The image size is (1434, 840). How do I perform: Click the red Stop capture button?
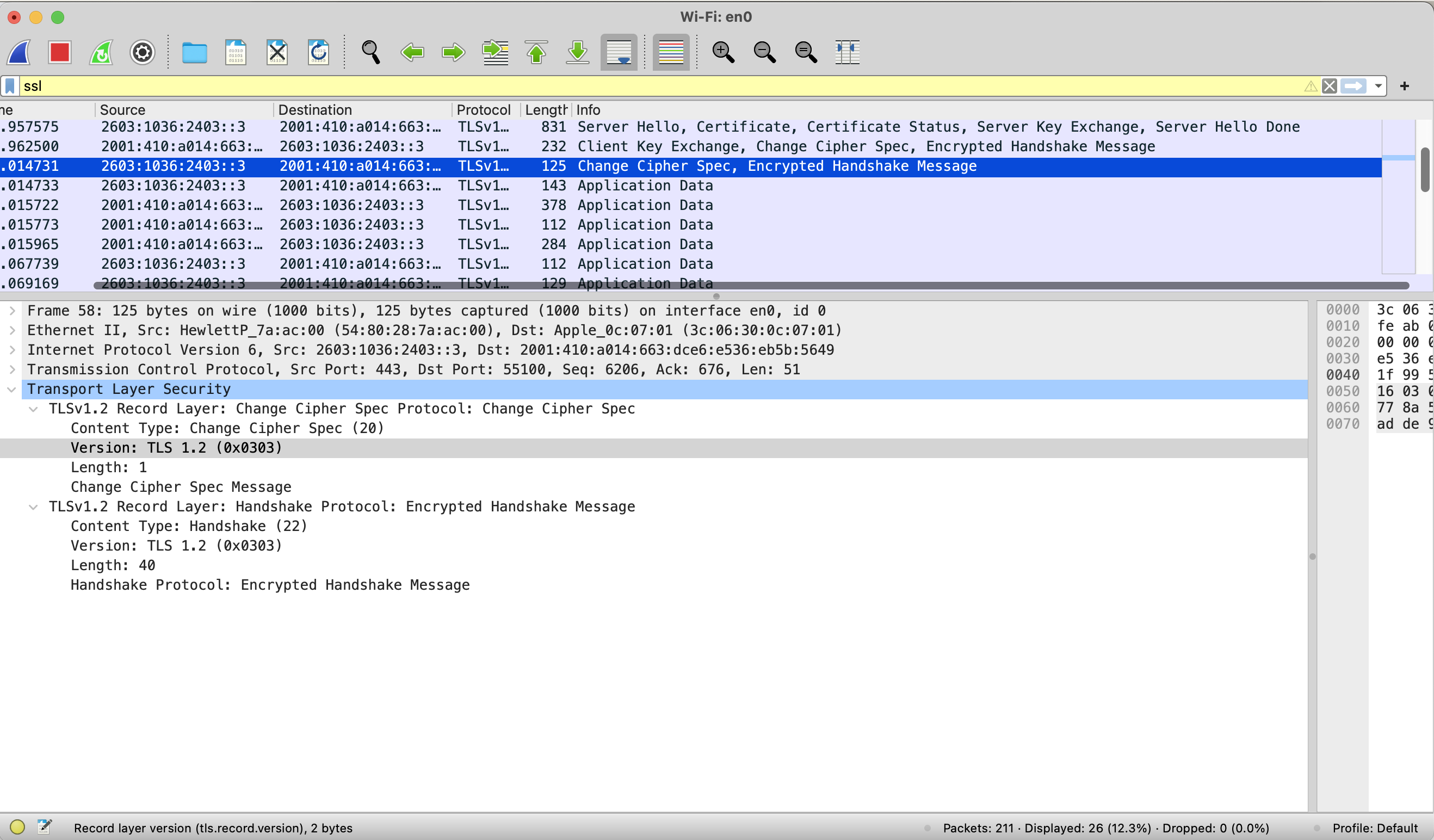pyautogui.click(x=59, y=52)
